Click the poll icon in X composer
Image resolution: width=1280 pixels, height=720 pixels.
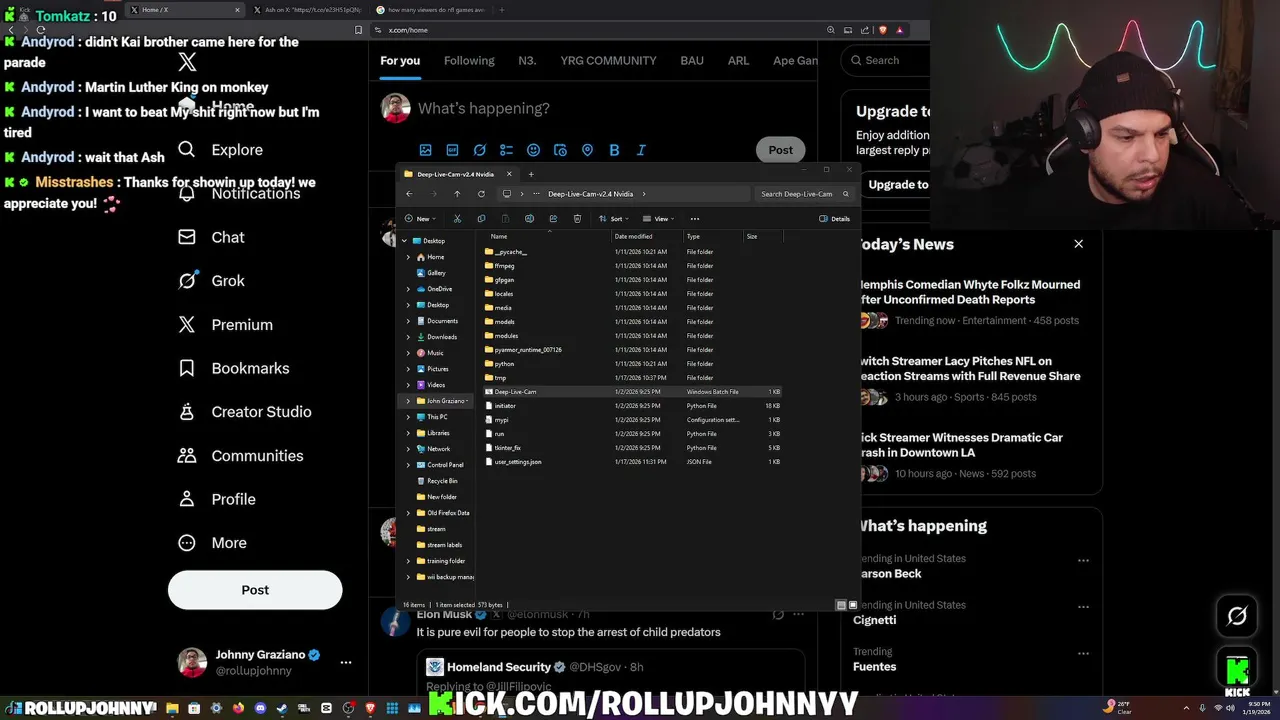click(506, 150)
